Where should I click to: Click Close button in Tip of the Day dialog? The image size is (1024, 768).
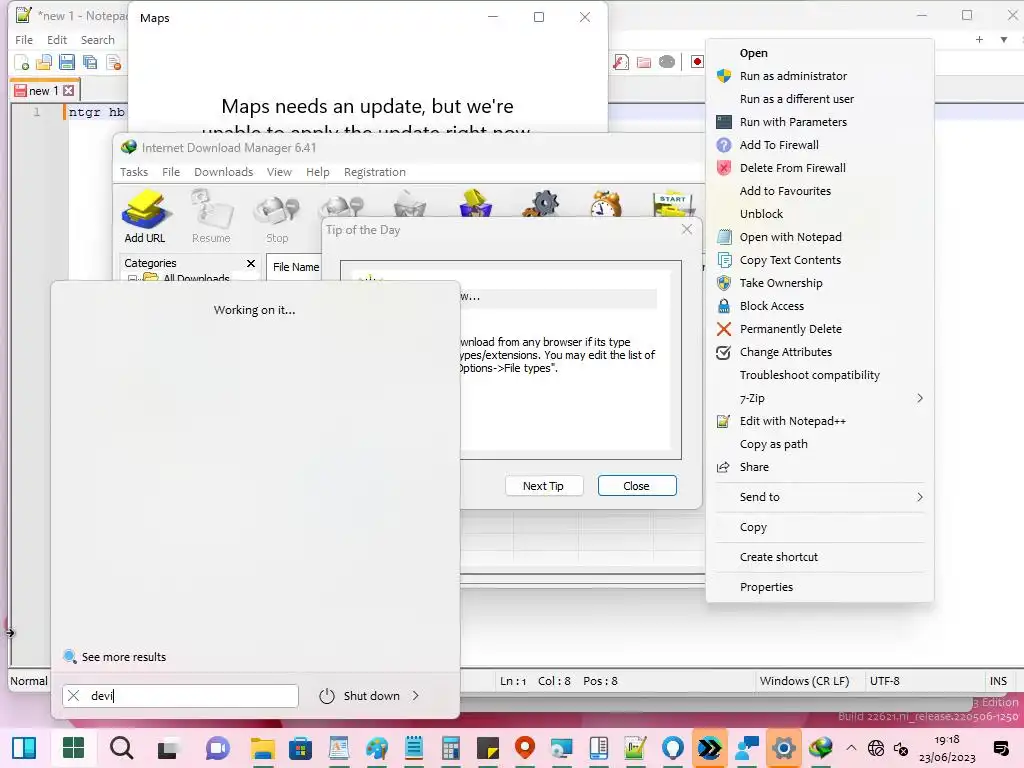[x=637, y=486]
